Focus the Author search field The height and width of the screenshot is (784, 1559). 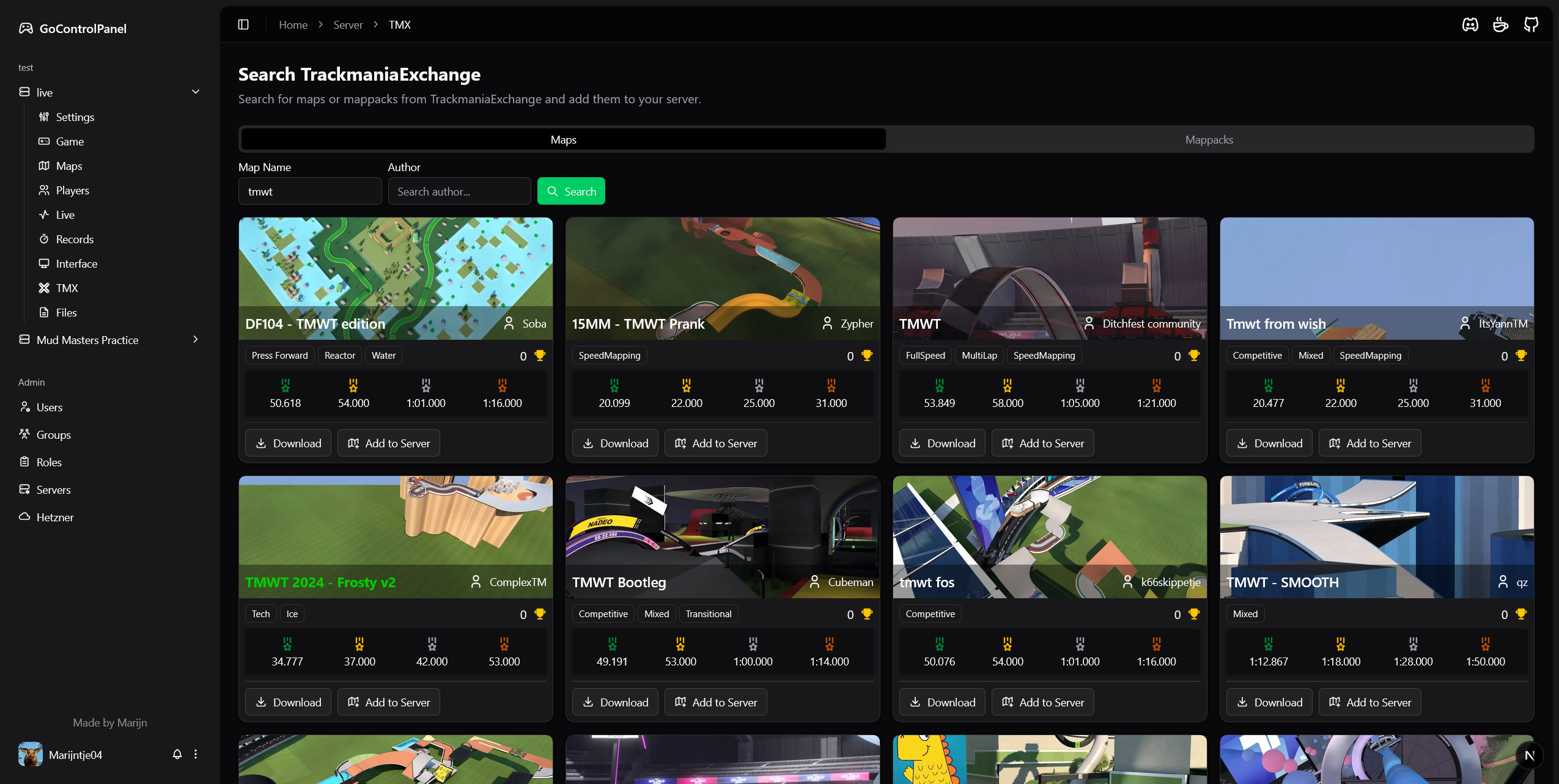(459, 191)
